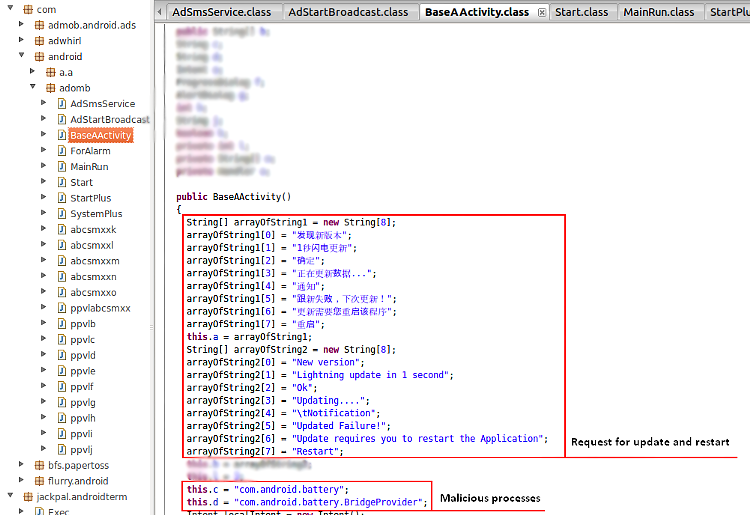Viewport: 750px width, 515px height.
Task: Click the adwhirl package icon
Action: point(39,41)
